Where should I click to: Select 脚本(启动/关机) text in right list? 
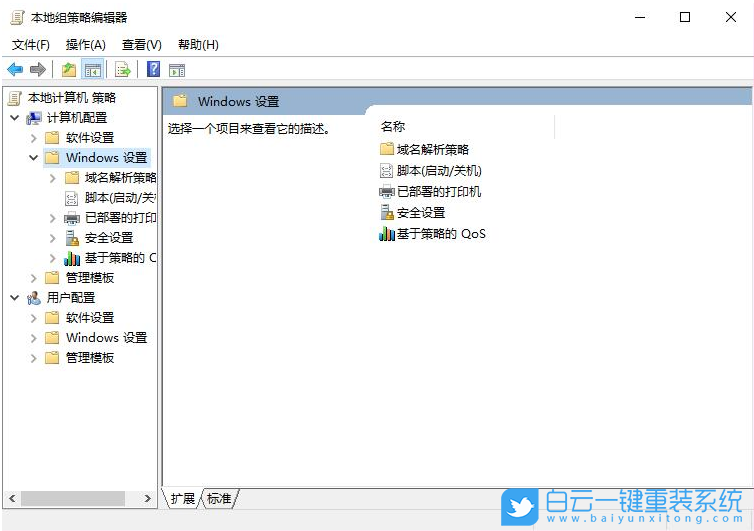click(x=439, y=171)
